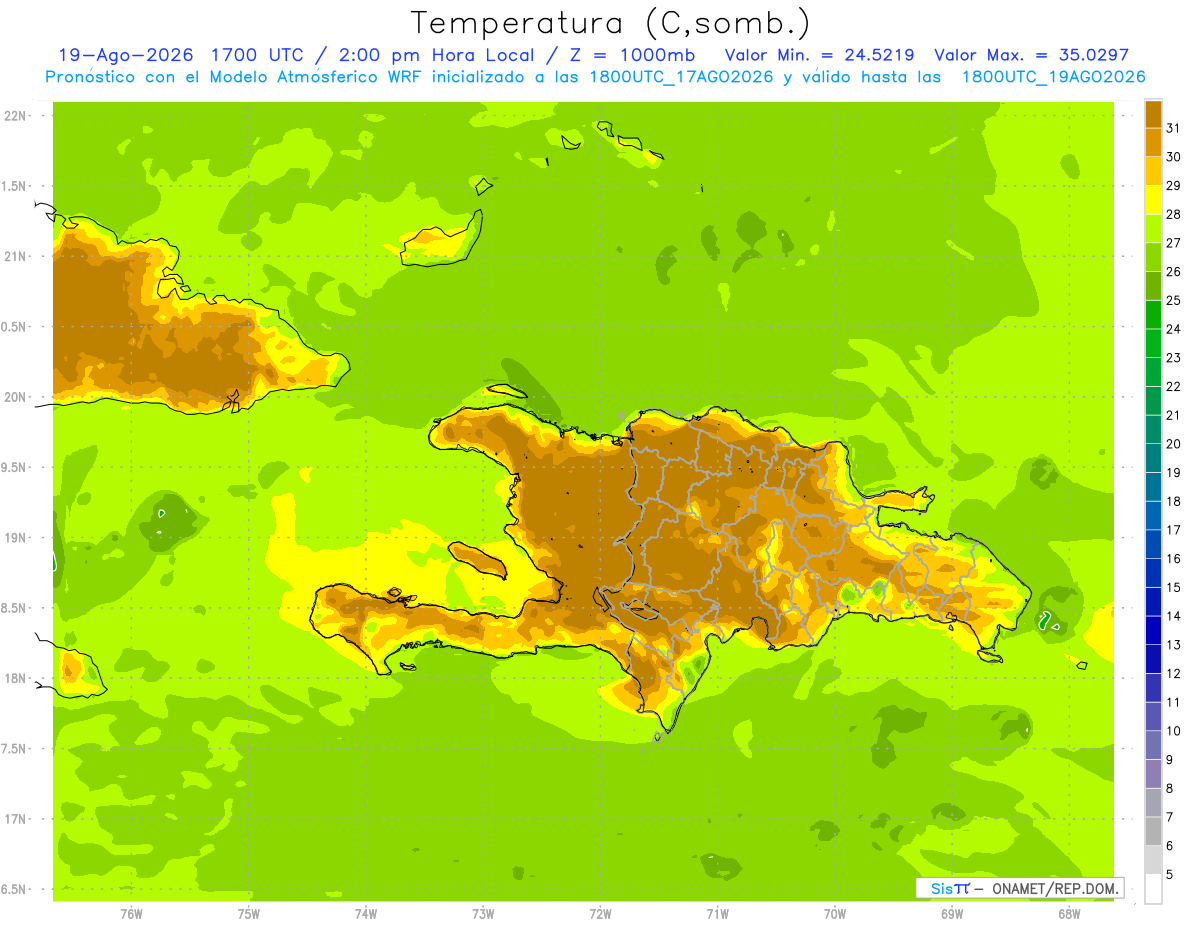Click the 76W longitude axis label
Viewport: 1200px width, 927px height.
pos(131,914)
